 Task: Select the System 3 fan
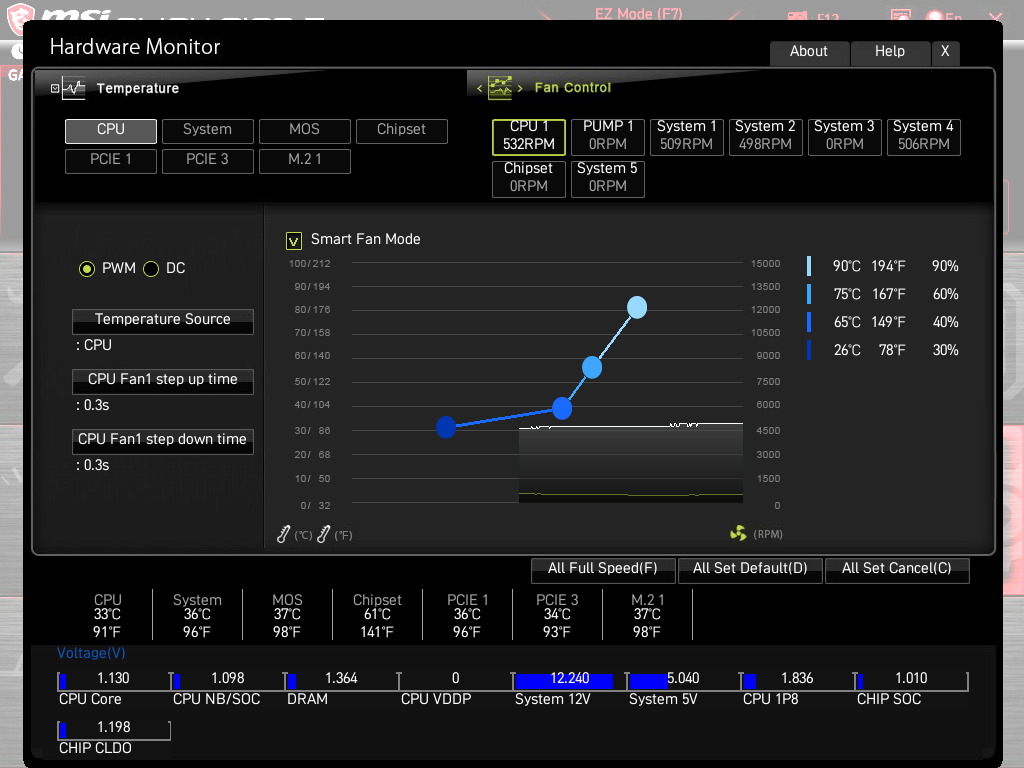[x=844, y=136]
